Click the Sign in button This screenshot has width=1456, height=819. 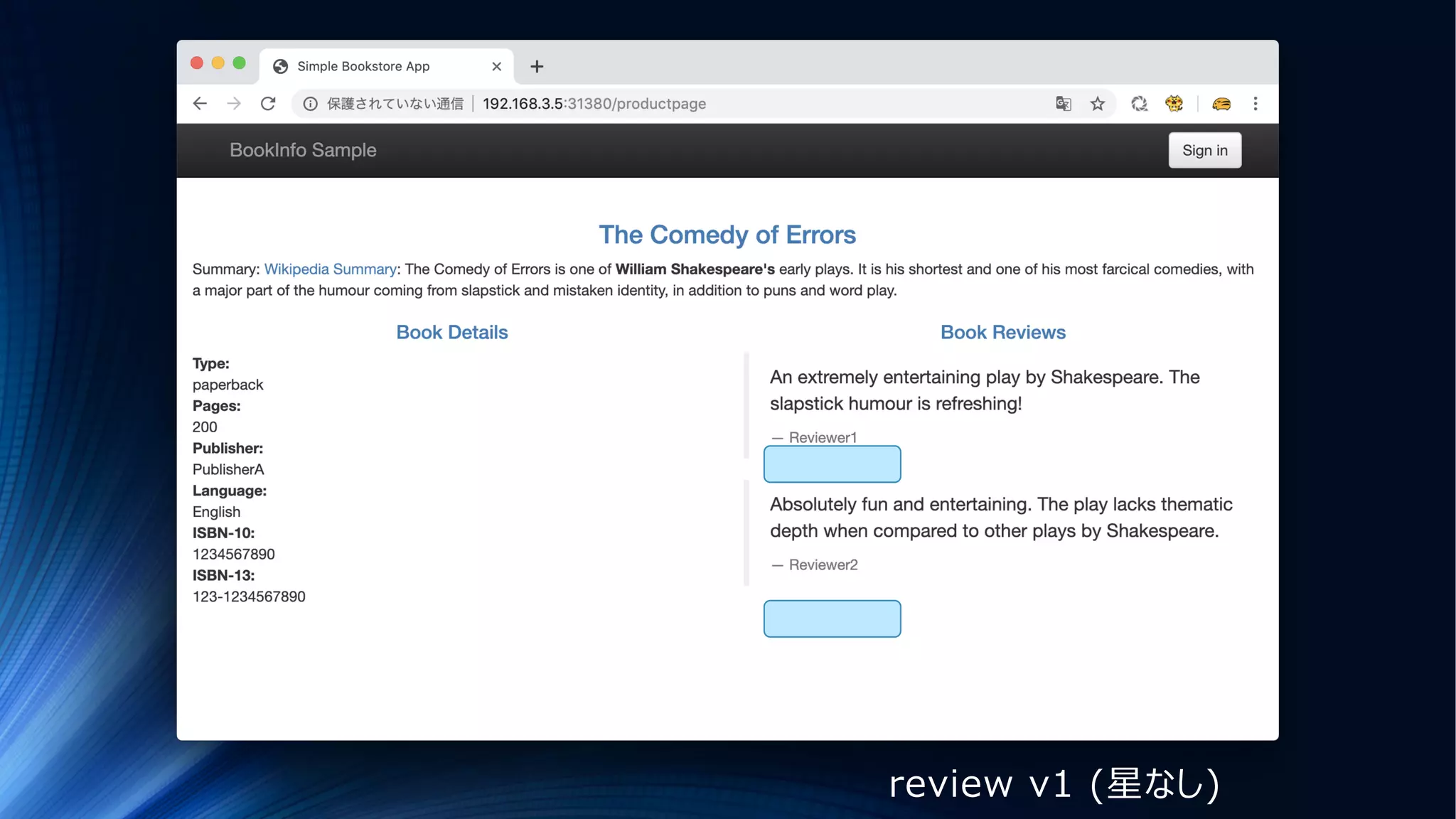coord(1205,150)
